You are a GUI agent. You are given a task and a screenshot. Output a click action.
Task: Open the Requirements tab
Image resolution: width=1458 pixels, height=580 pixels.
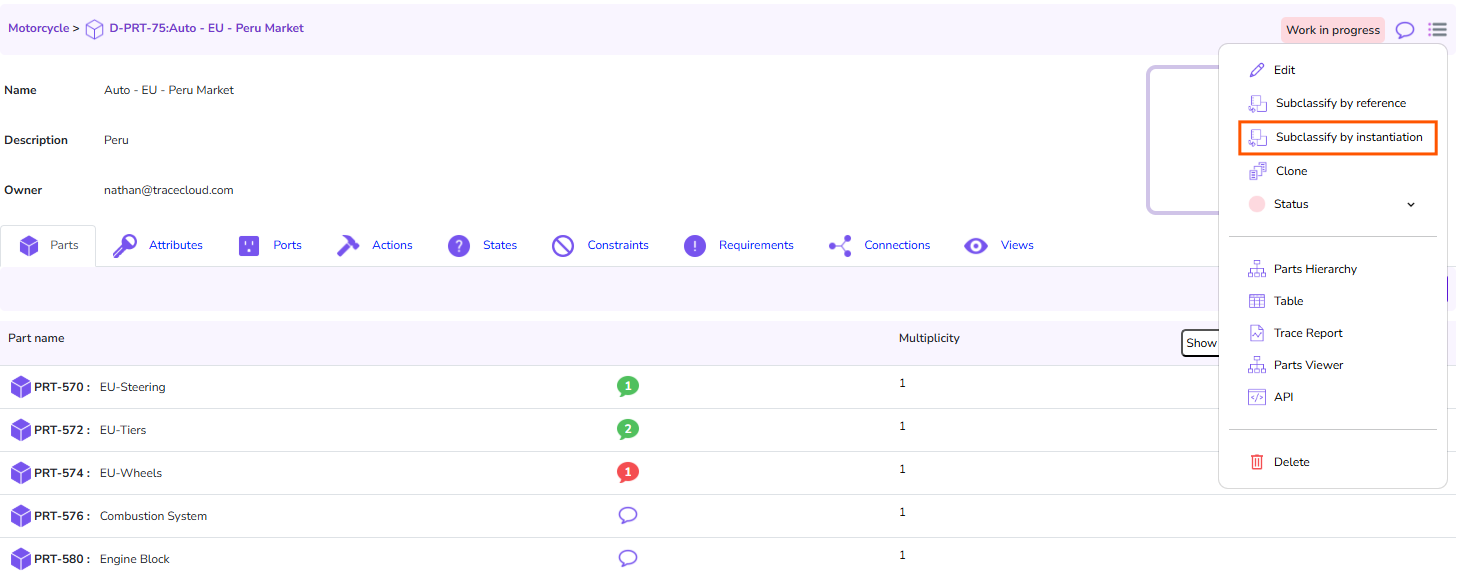(x=739, y=245)
